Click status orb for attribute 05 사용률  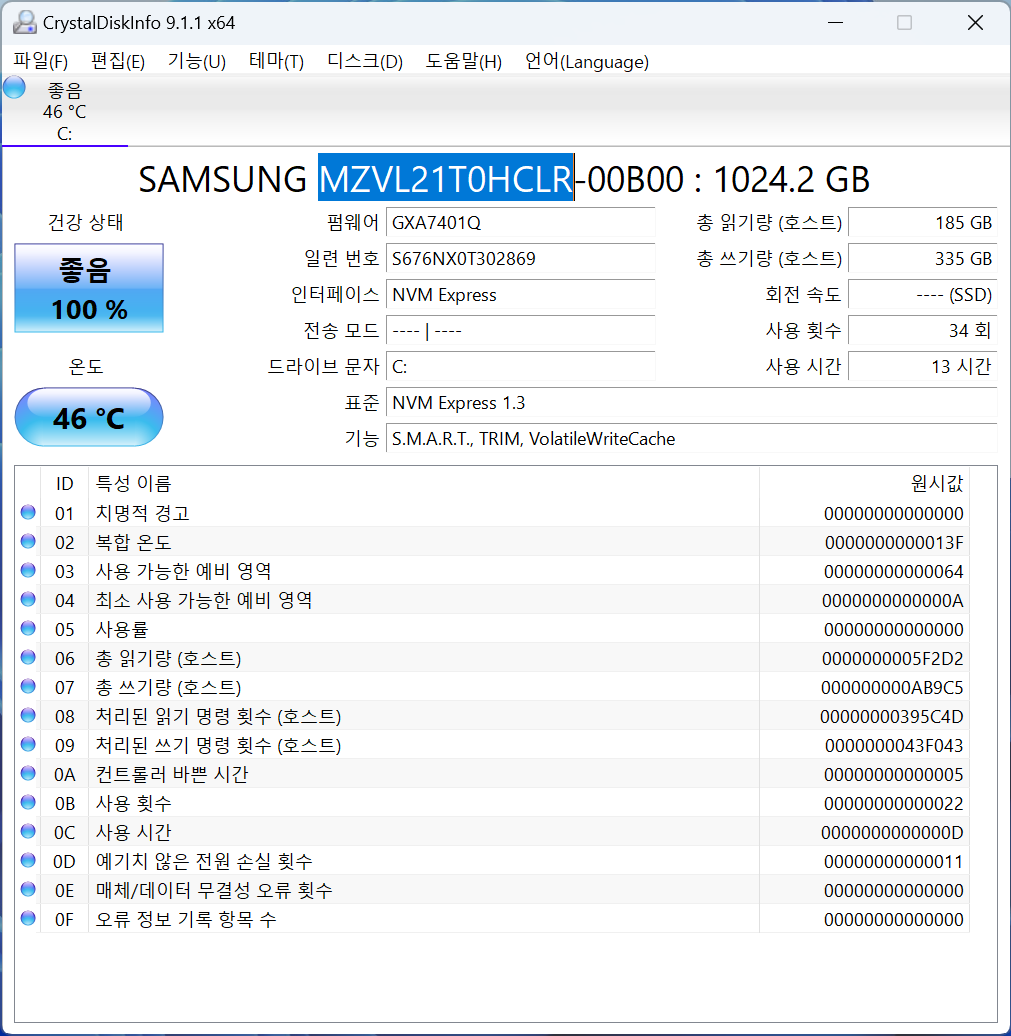(28, 628)
